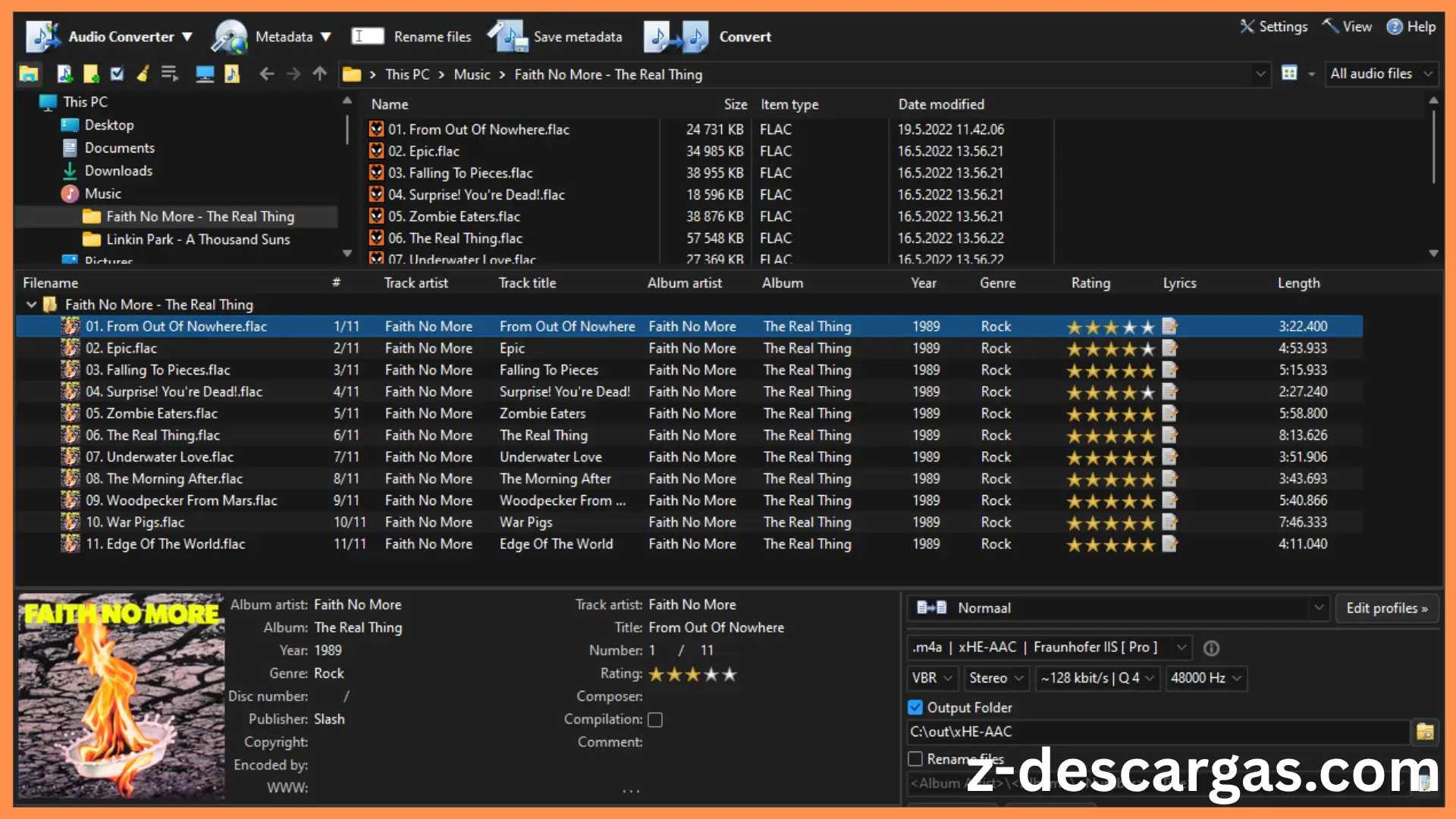Click the Settings button
Image resolution: width=1456 pixels, height=819 pixels.
(x=1273, y=27)
